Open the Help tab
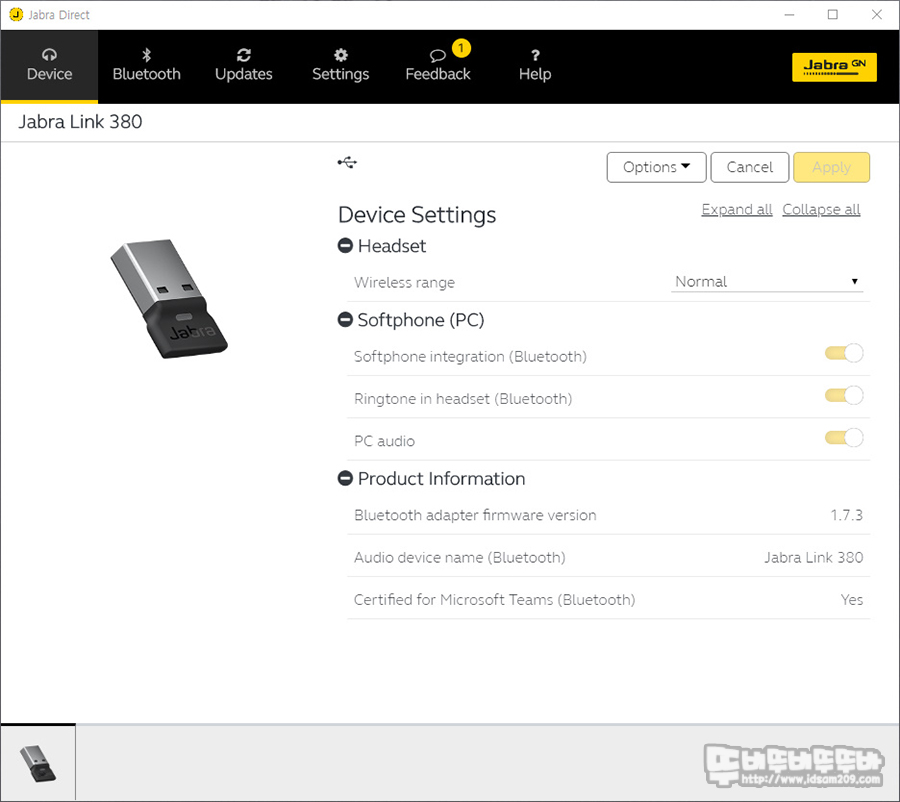The height and width of the screenshot is (802, 900). 534,66
